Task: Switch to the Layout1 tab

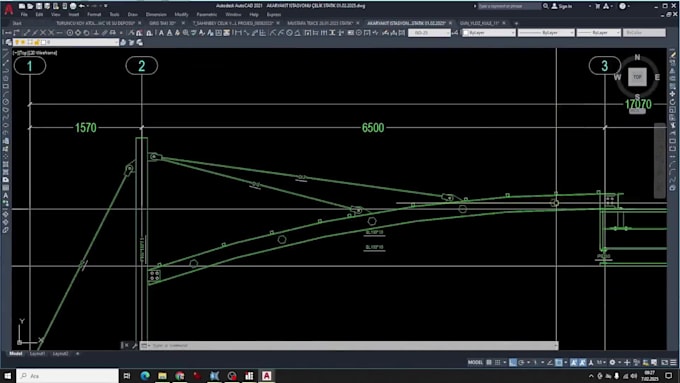Action: (37, 354)
